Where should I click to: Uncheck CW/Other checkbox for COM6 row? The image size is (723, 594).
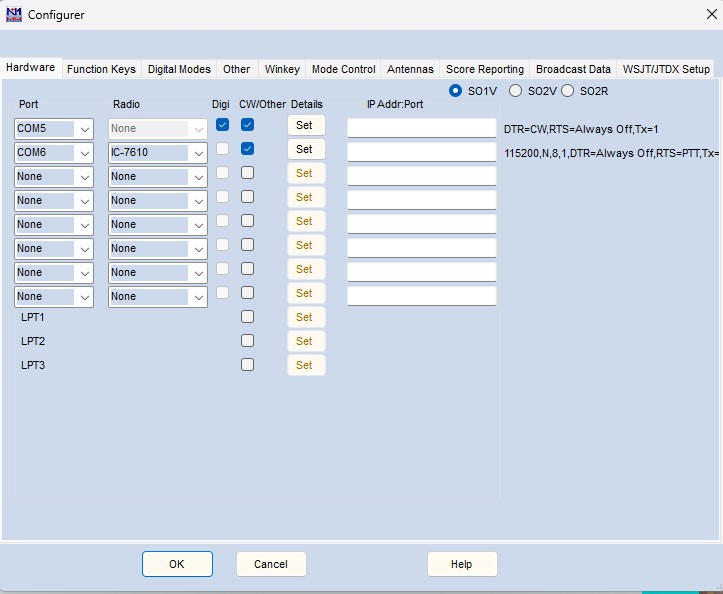pyautogui.click(x=247, y=149)
